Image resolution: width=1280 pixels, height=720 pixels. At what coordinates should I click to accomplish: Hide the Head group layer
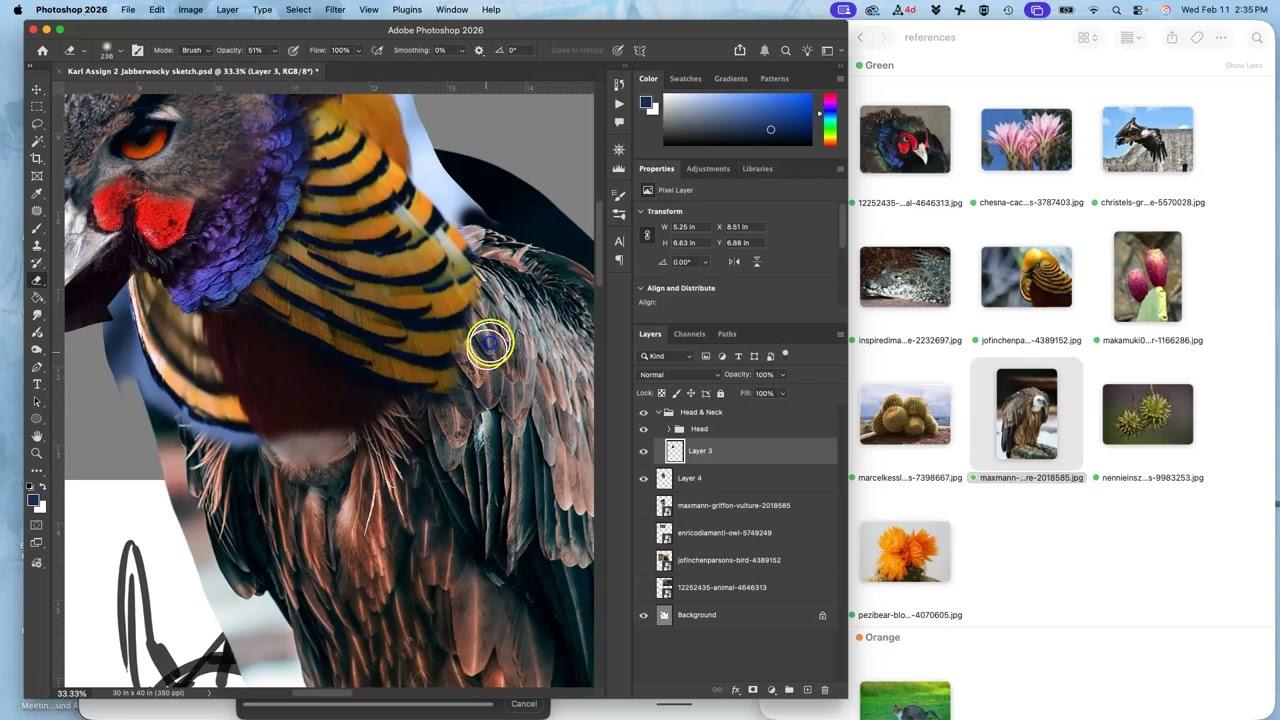(643, 429)
